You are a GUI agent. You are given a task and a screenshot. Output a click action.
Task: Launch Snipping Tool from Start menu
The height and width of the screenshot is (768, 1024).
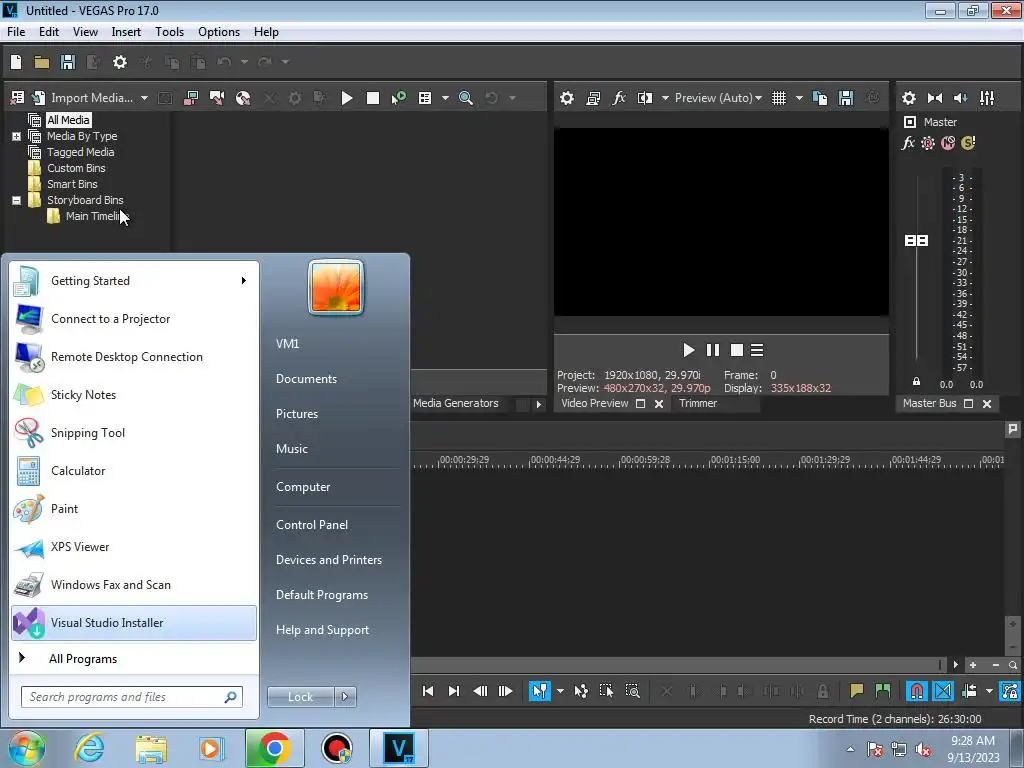134,433
